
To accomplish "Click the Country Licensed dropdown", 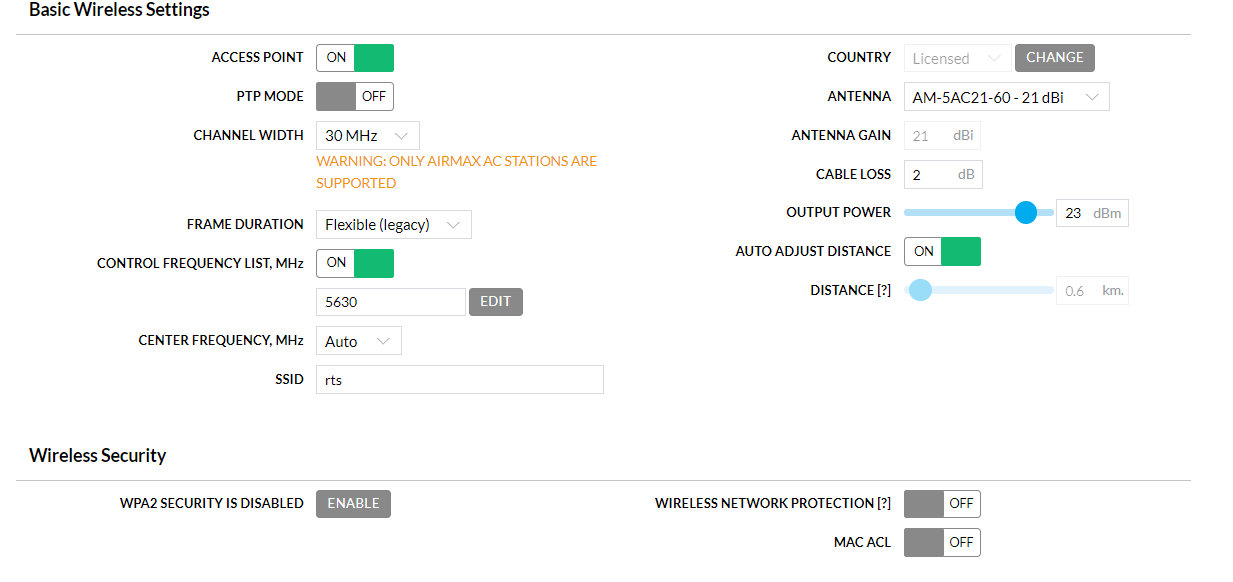I will [x=957, y=59].
